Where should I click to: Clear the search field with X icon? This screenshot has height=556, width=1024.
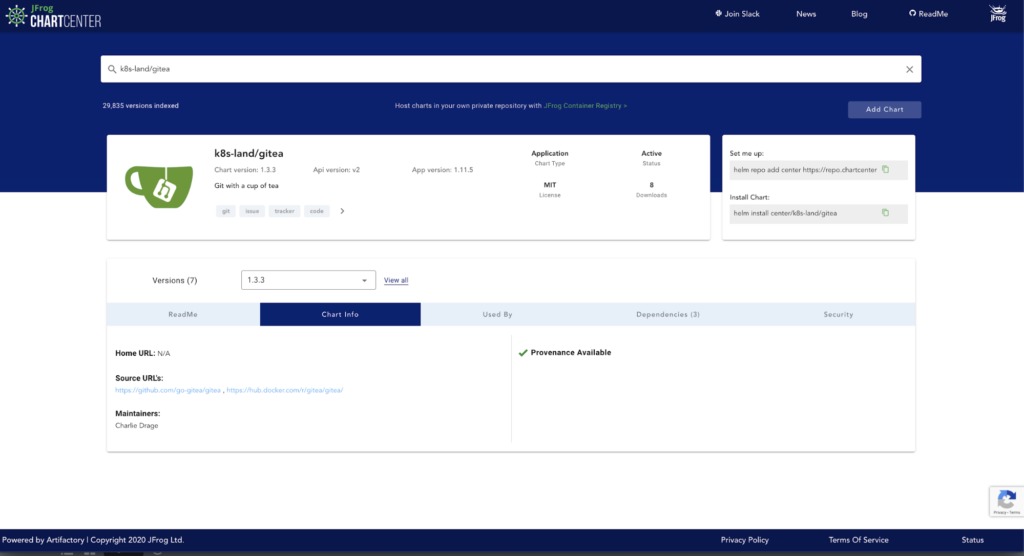pyautogui.click(x=909, y=69)
